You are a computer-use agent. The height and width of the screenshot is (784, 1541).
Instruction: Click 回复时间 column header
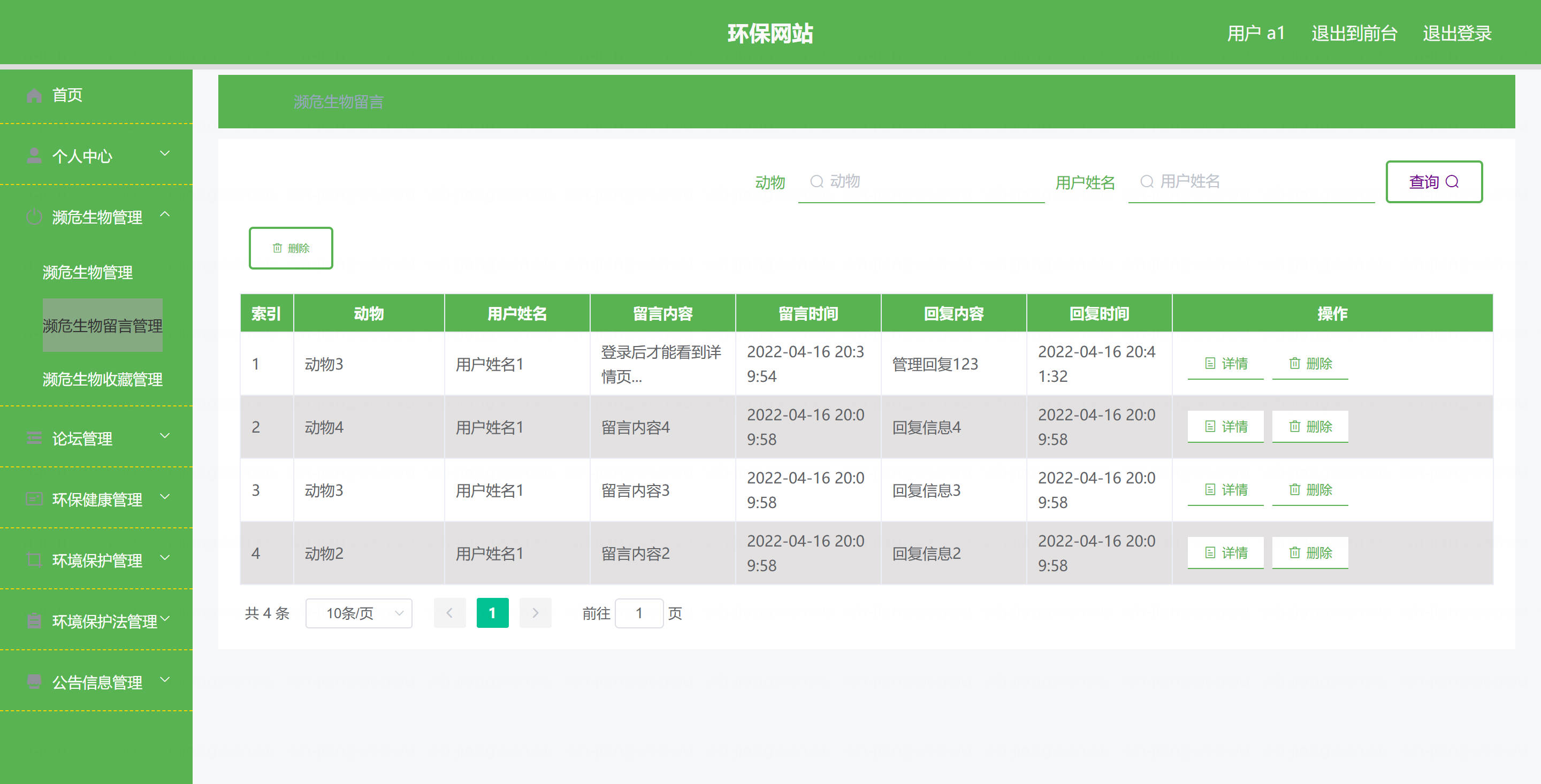[1099, 313]
